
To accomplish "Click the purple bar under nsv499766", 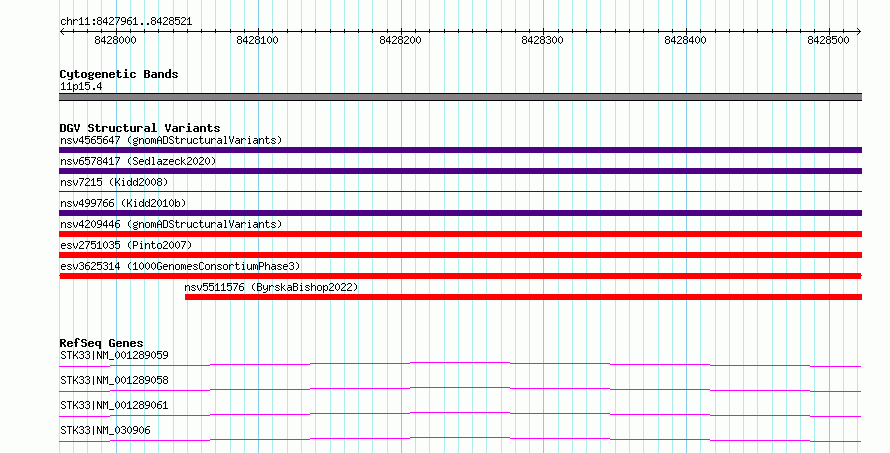I will 460,213.
